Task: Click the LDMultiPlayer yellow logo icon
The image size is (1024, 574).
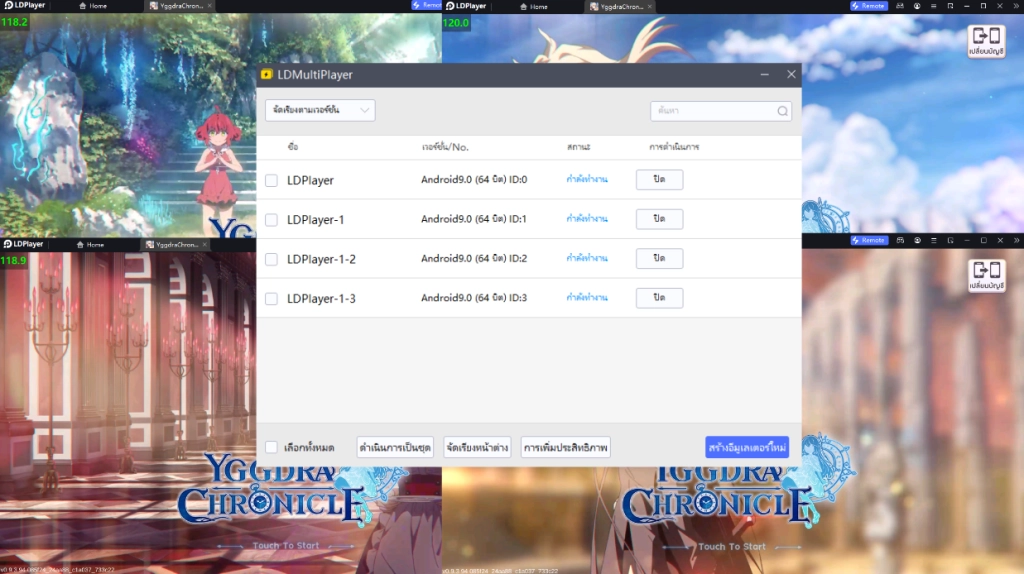Action: click(x=266, y=74)
